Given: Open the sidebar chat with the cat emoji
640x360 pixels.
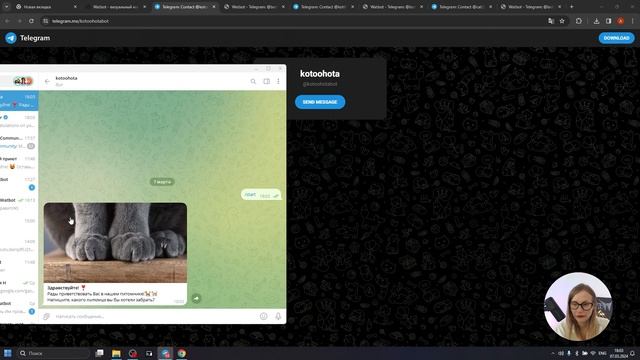Looking at the screenshot, I should tap(19, 162).
